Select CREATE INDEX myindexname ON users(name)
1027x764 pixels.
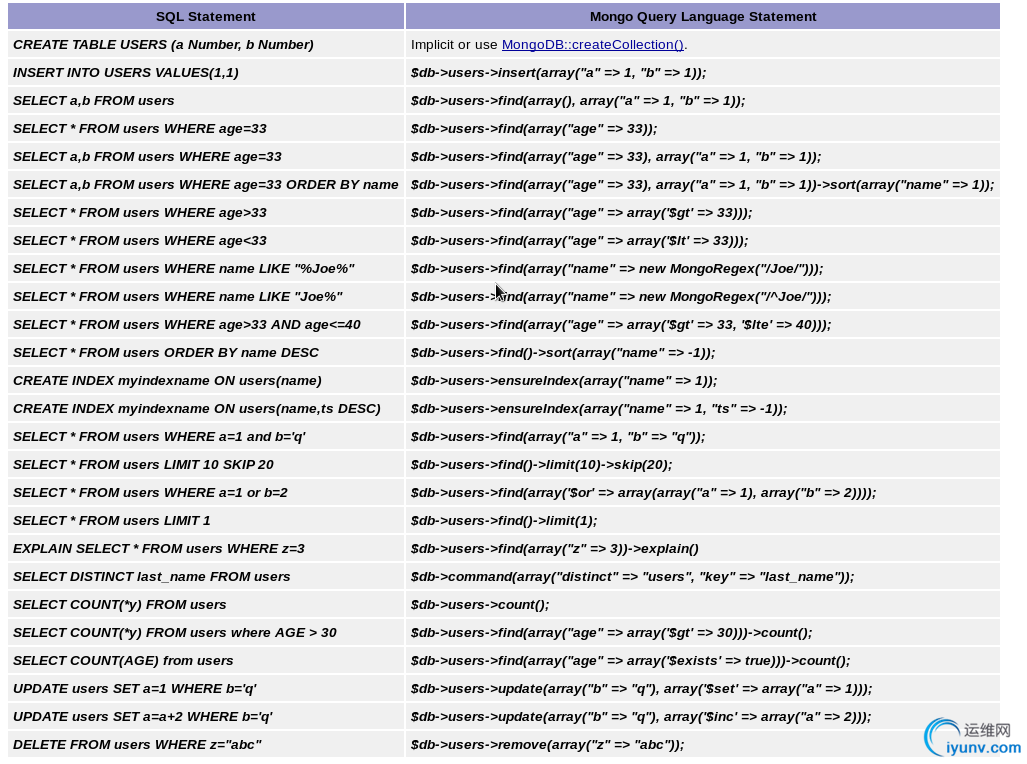206,381
